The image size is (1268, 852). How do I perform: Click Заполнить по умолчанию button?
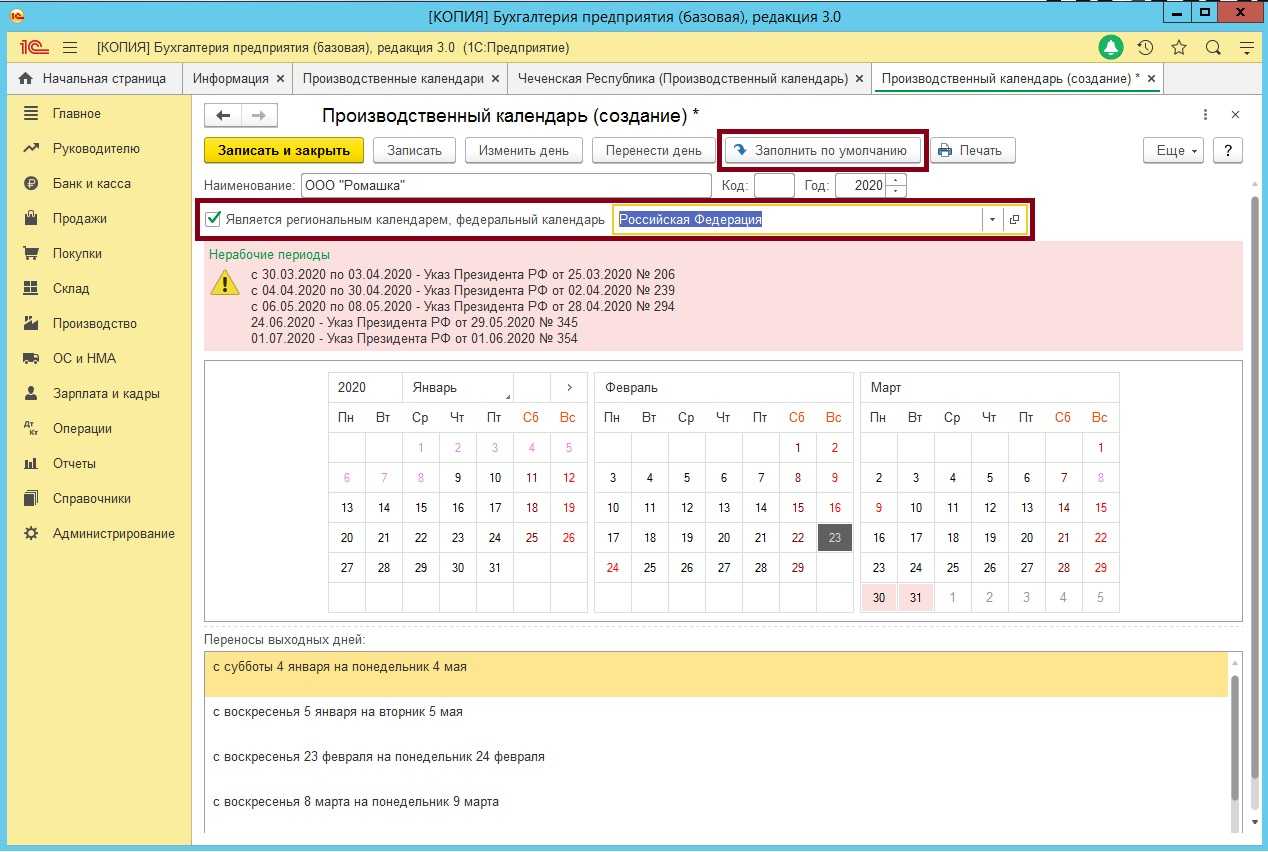click(x=822, y=150)
